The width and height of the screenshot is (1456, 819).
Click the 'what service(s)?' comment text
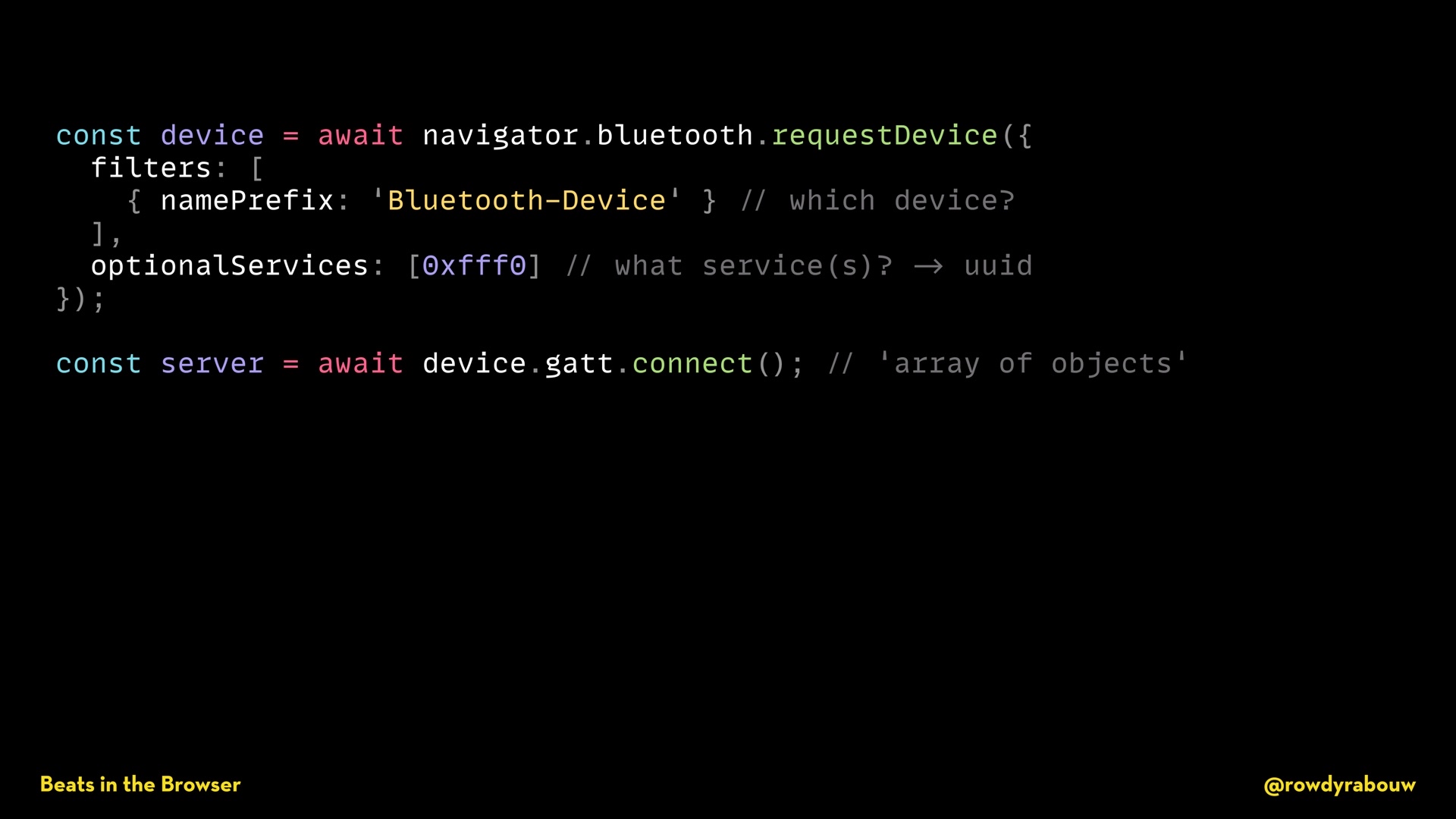754,266
